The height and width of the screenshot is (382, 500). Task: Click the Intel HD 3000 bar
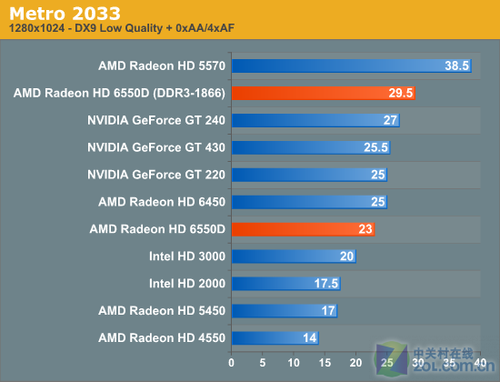(x=294, y=256)
